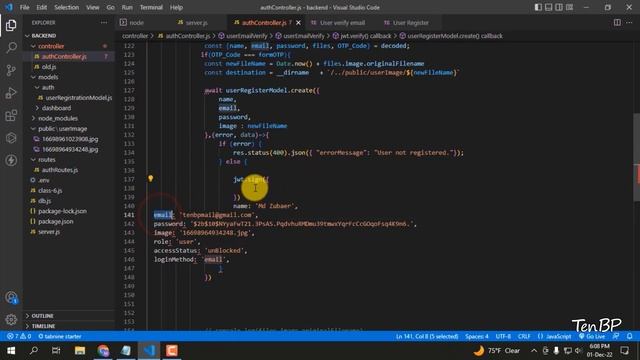Open the Explorer view in activity bar
The height and width of the screenshot is (360, 640).
tap(11, 25)
